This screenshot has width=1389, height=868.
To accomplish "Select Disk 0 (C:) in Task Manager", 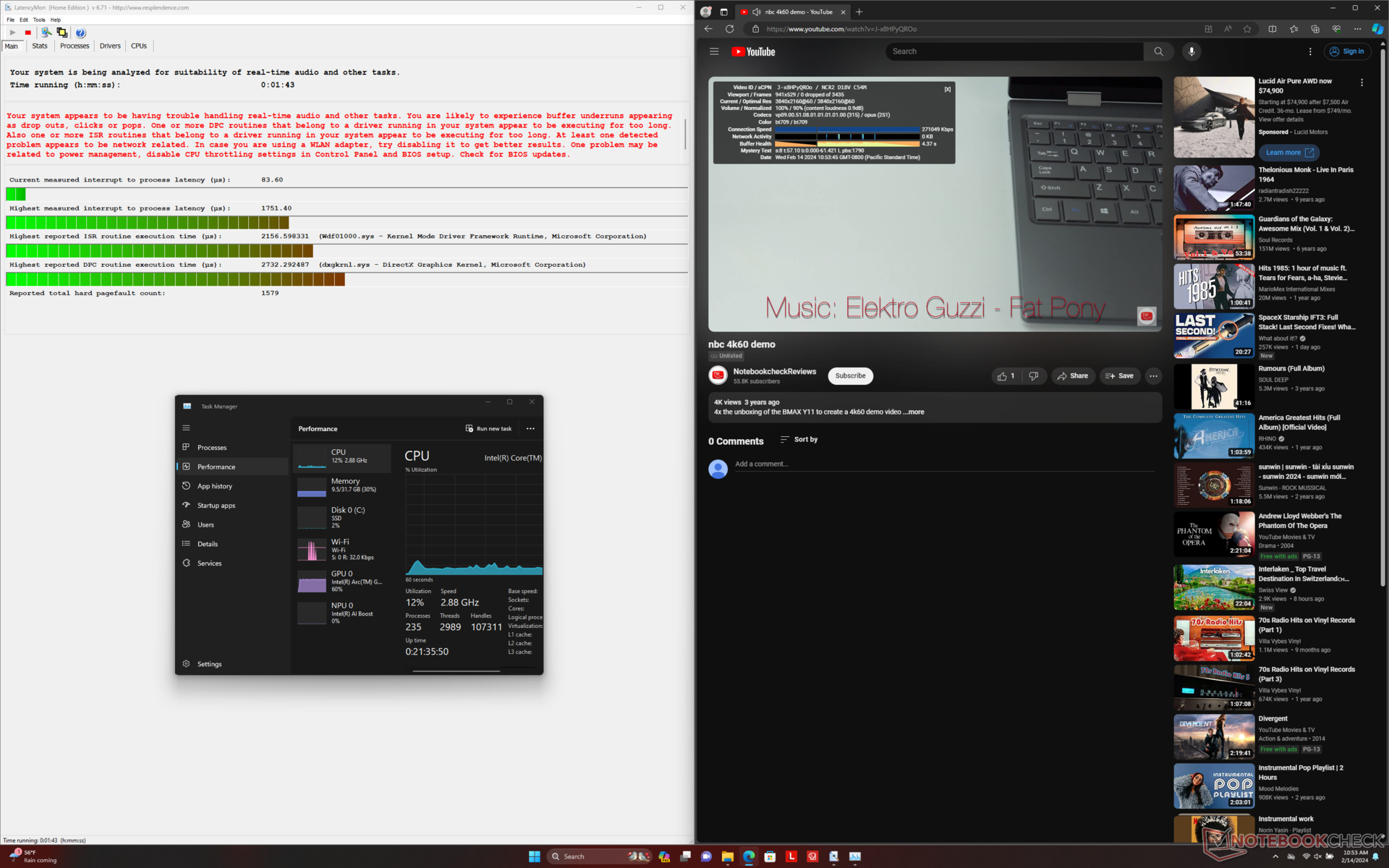I will click(342, 517).
